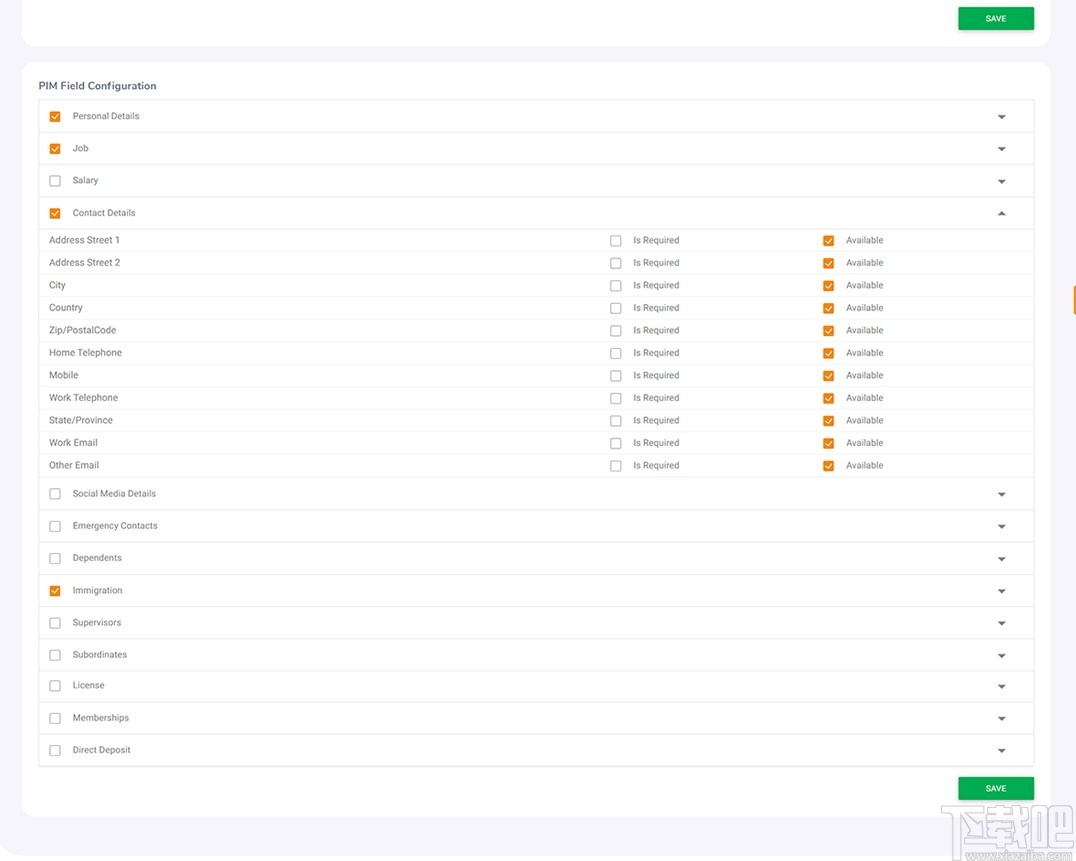The image size is (1076, 861).
Task: Uncheck the Personal Details section checkbox
Action: coord(55,117)
